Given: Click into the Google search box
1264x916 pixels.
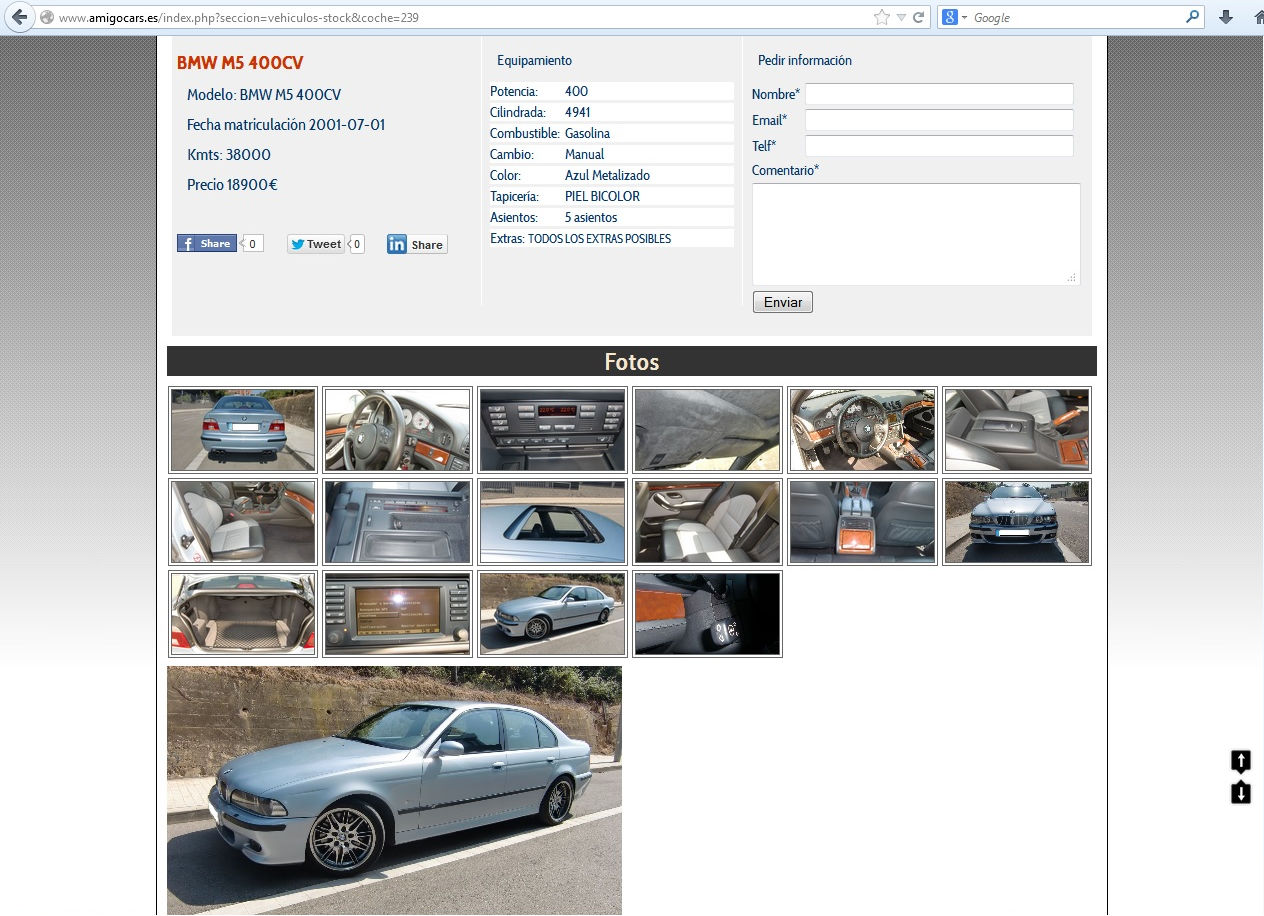Looking at the screenshot, I should click(x=1077, y=17).
